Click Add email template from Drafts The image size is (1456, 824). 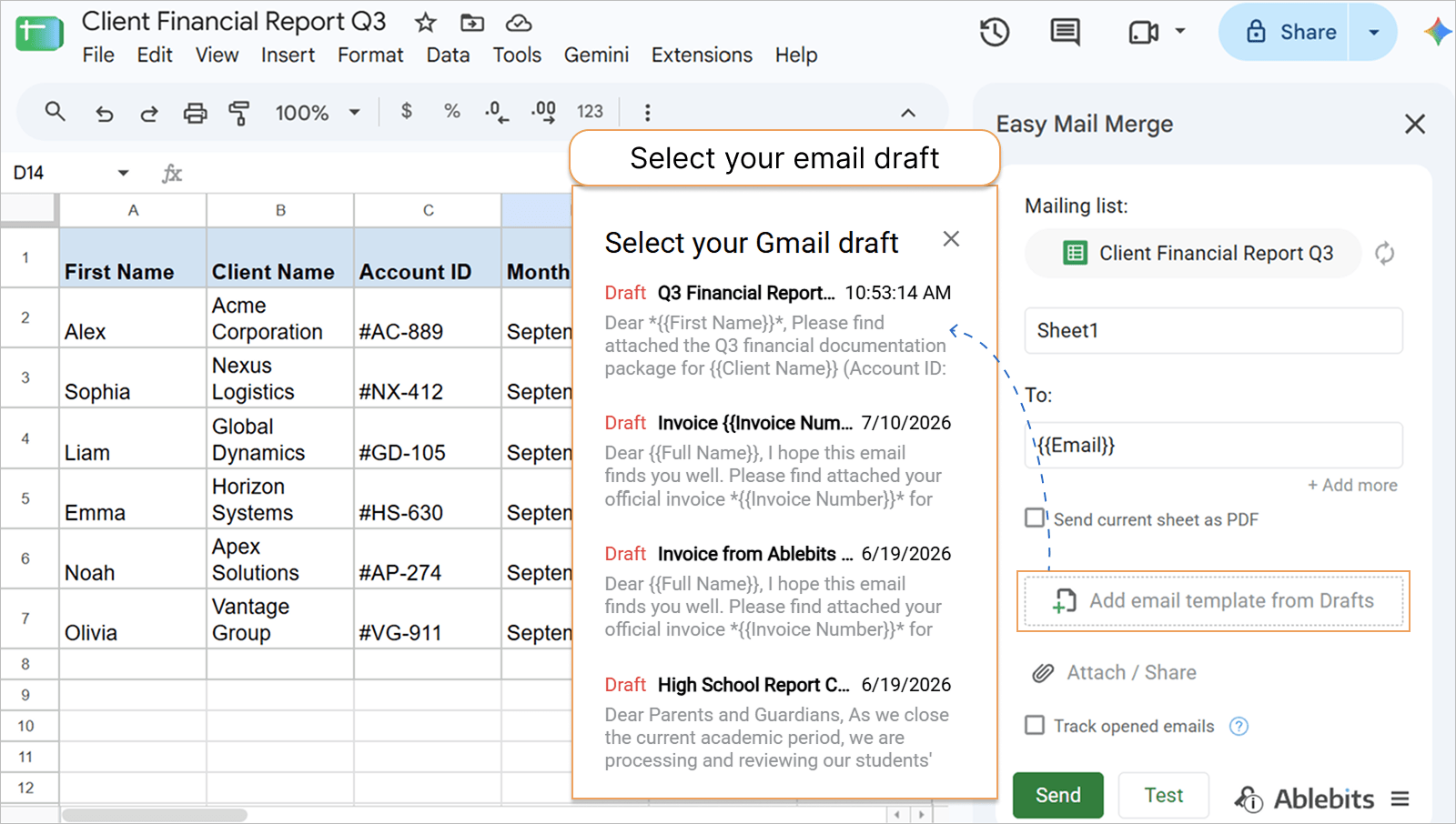1214,600
